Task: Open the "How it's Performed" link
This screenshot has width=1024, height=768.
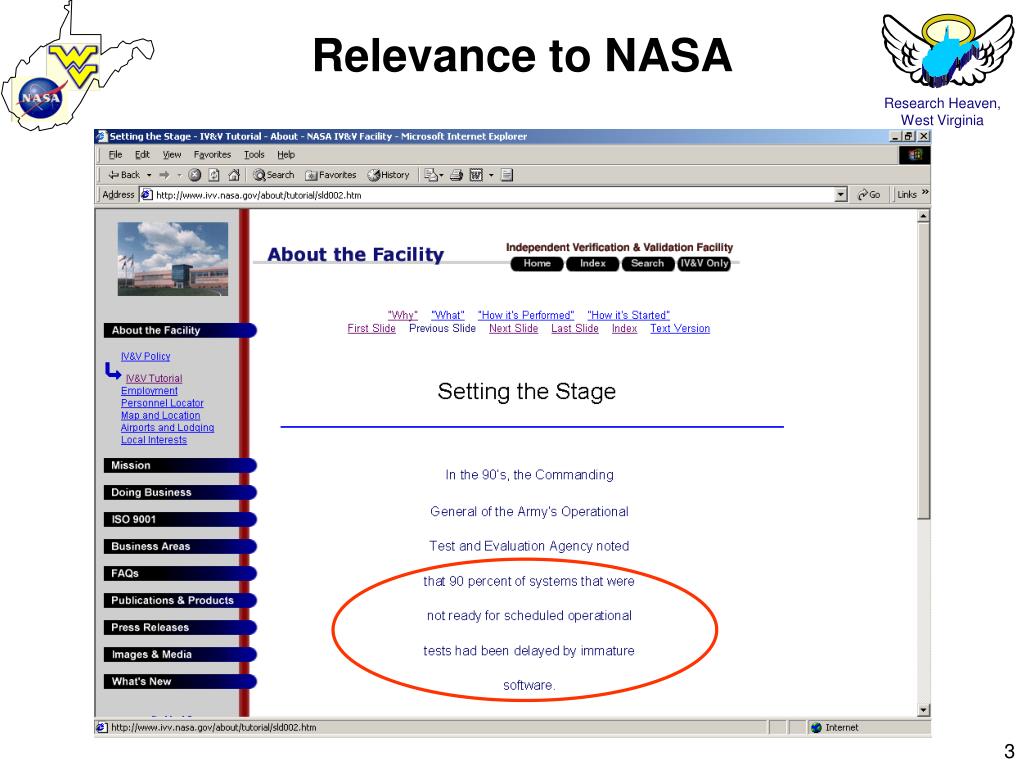Action: [x=526, y=315]
